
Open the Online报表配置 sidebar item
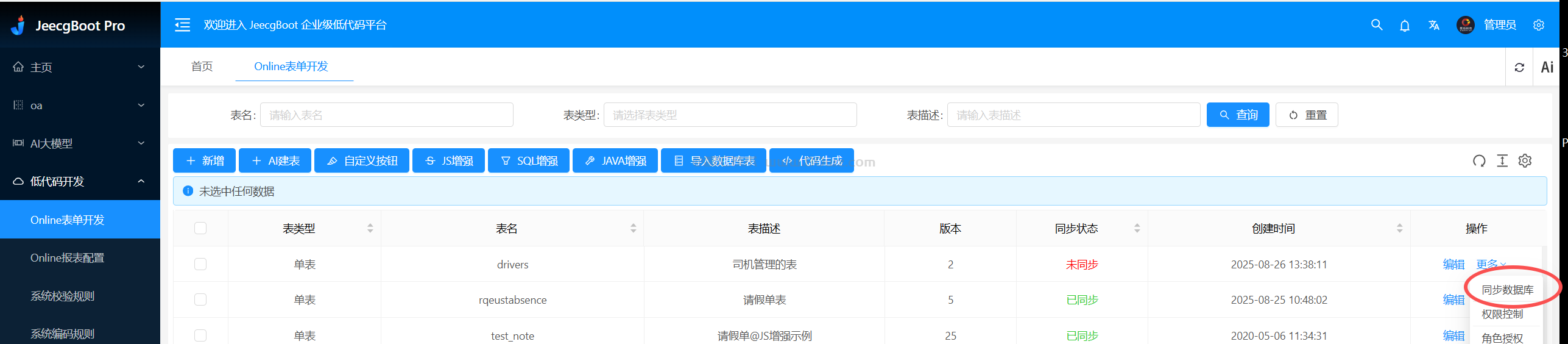(x=80, y=257)
